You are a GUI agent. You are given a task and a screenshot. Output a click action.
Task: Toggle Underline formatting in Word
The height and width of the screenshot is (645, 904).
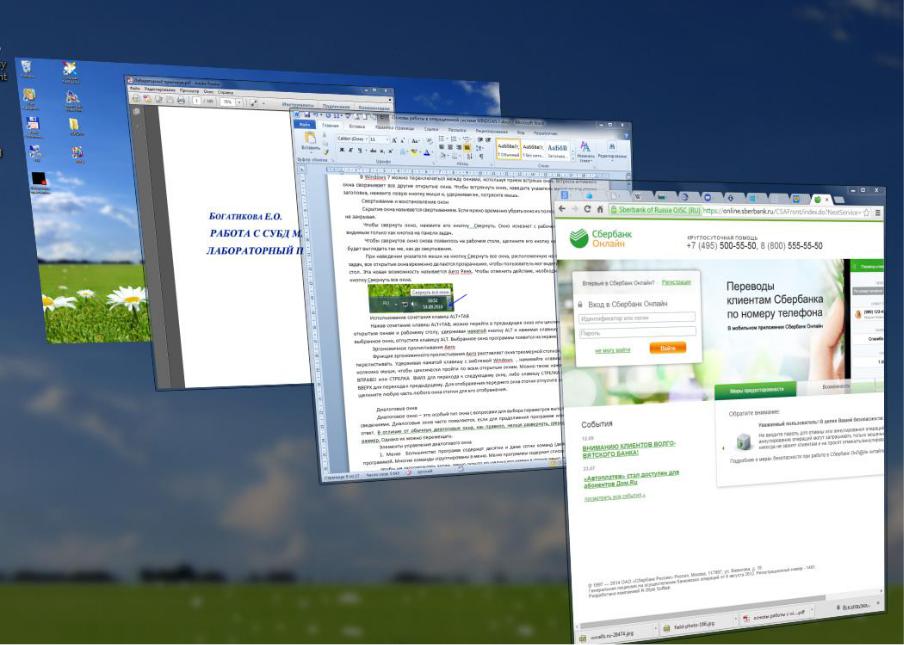pos(360,150)
